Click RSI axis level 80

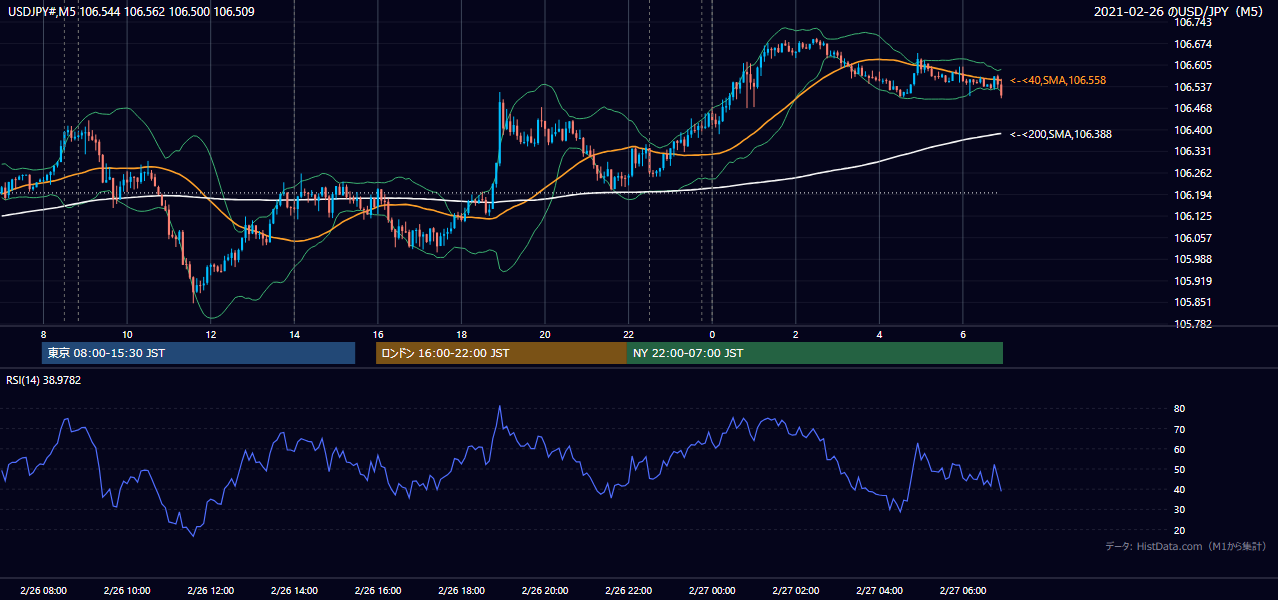click(1180, 409)
